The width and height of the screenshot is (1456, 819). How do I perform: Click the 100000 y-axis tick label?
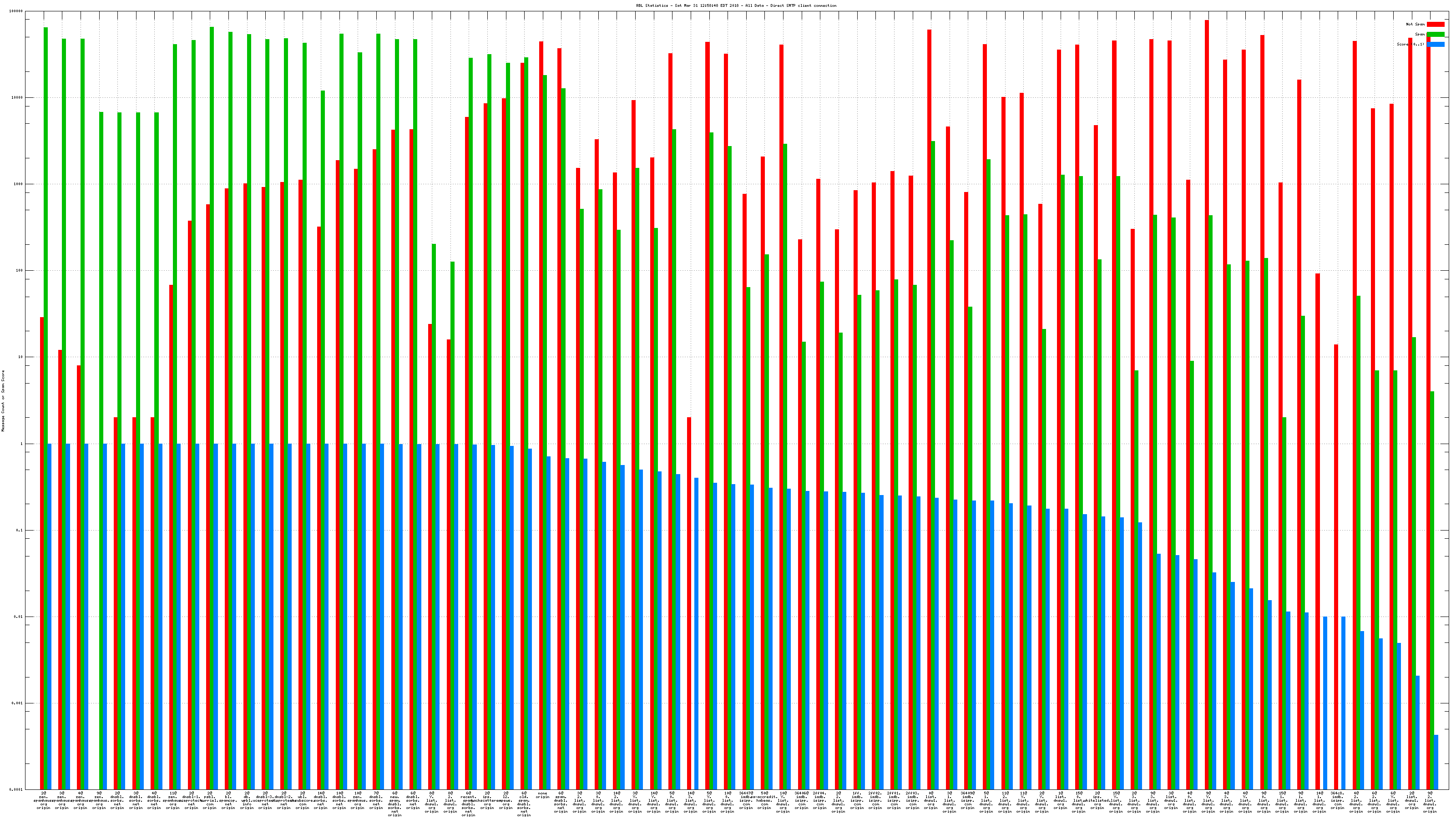(x=16, y=11)
